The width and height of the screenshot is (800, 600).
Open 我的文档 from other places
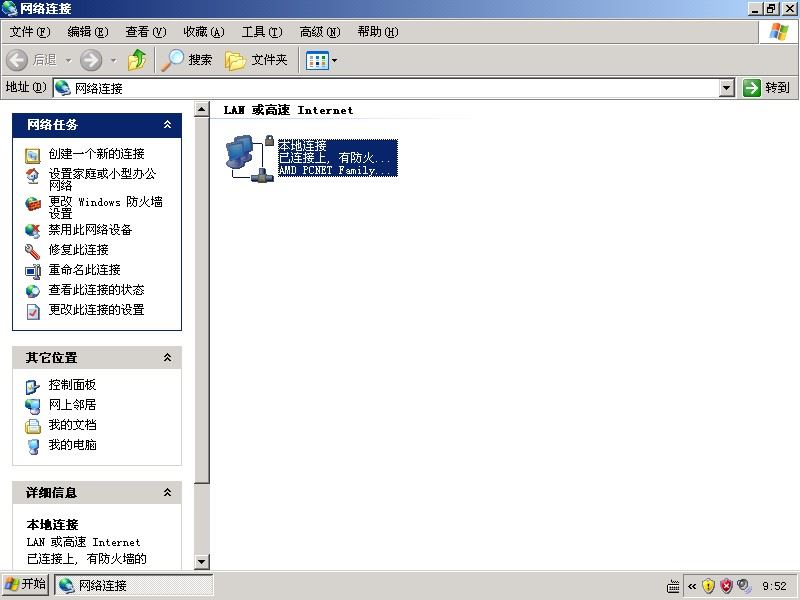(72, 424)
